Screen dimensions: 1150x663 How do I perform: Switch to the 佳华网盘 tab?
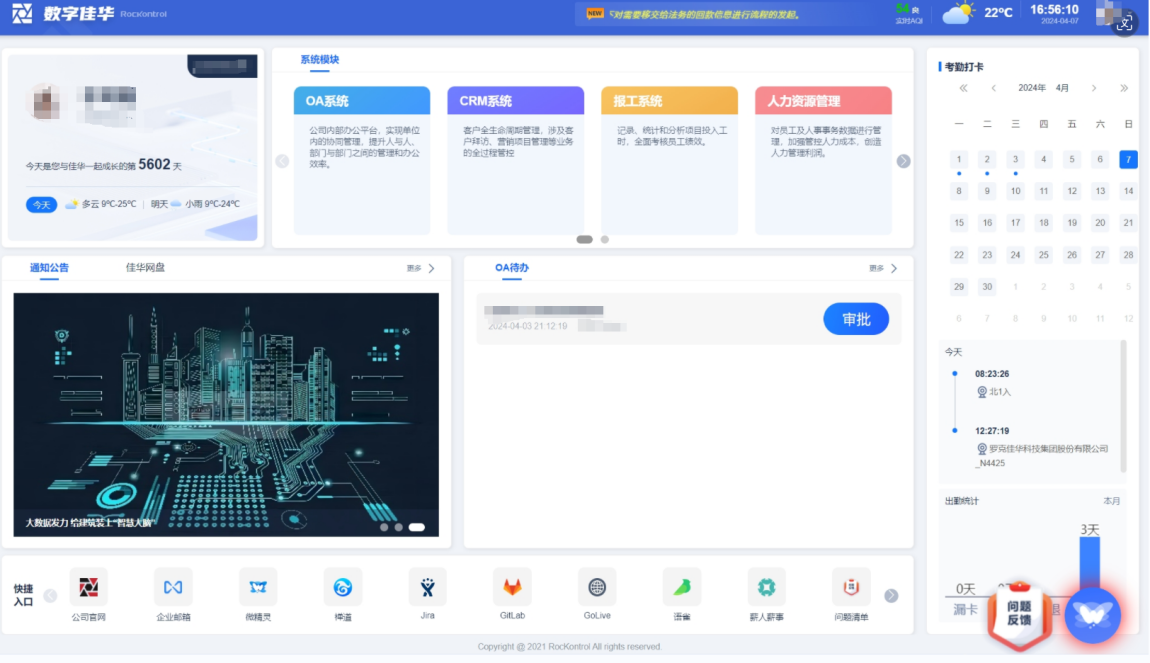click(145, 268)
